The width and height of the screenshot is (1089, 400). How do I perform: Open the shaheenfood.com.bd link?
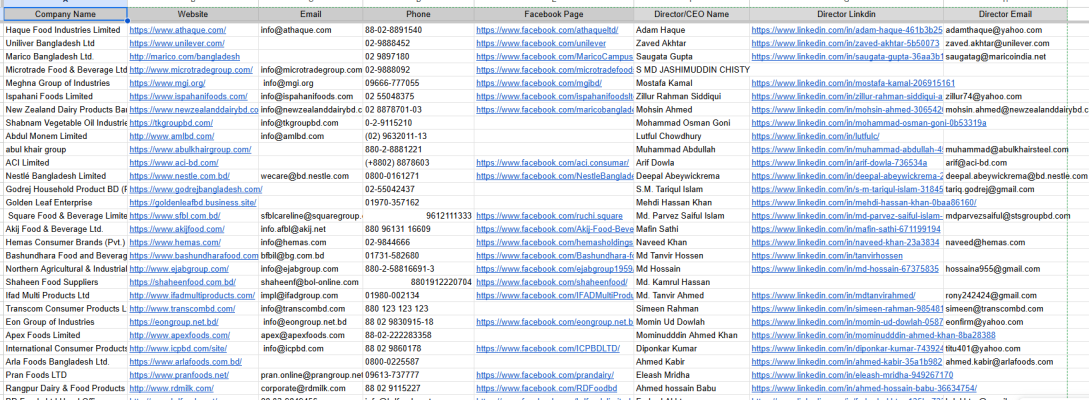click(183, 282)
